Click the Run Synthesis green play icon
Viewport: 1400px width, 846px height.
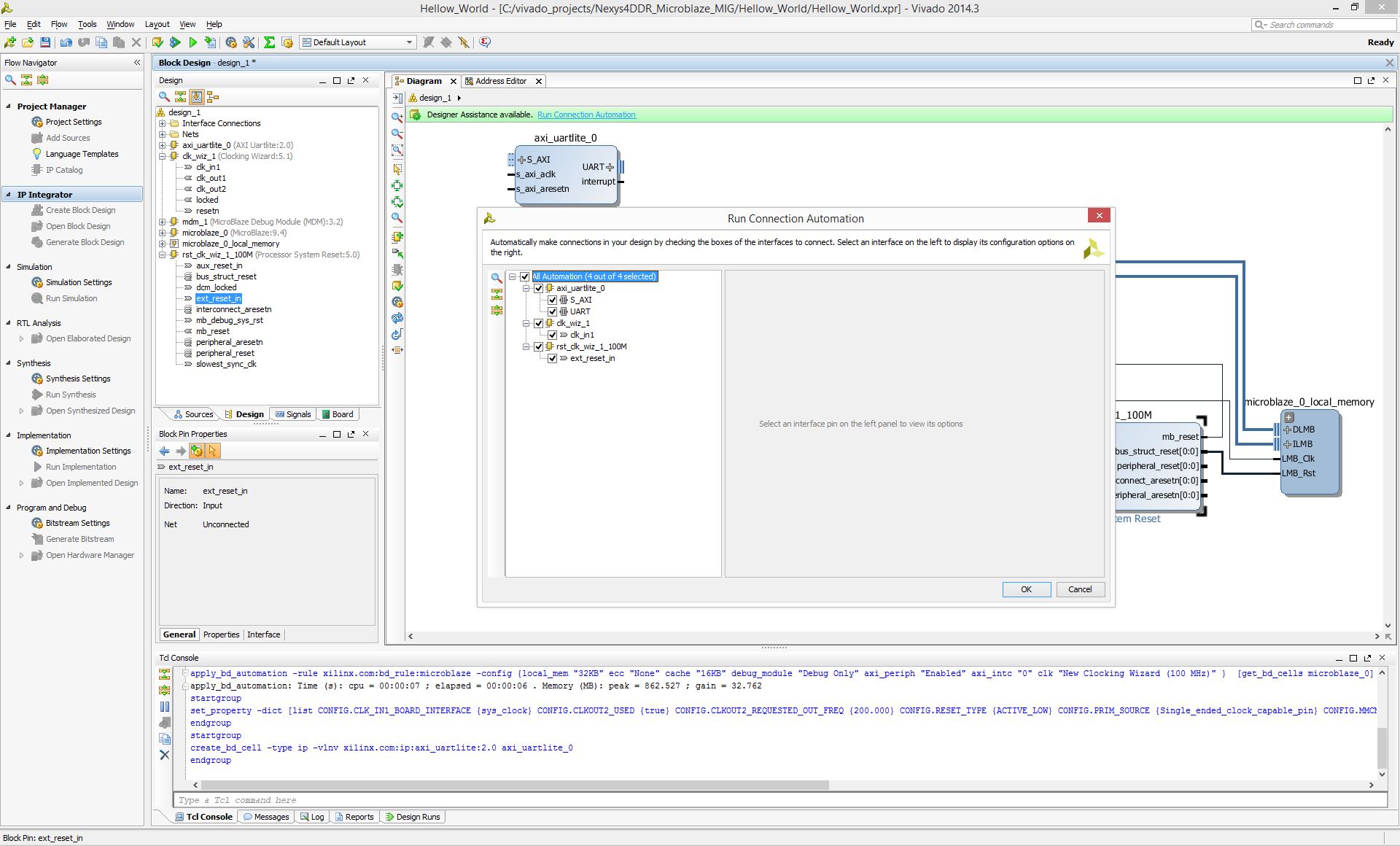[x=192, y=42]
